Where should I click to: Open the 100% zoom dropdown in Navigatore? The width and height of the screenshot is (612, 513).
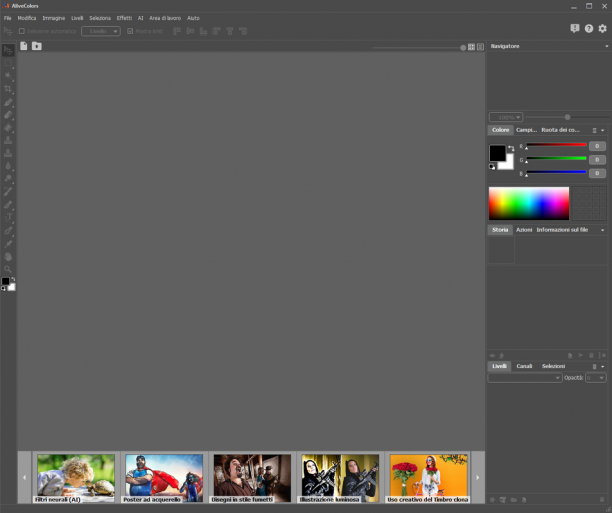click(506, 117)
